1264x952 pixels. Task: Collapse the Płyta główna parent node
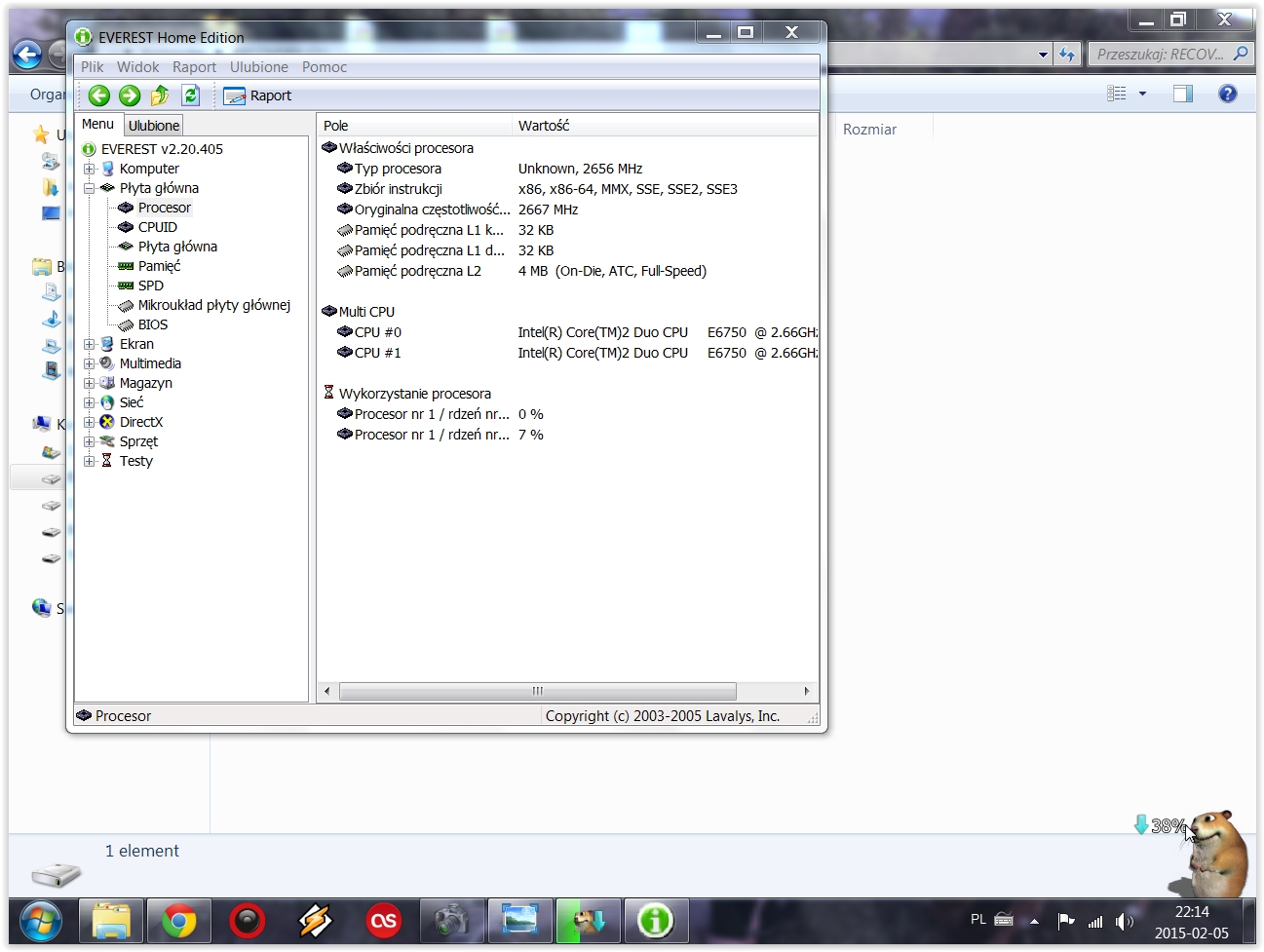[89, 188]
